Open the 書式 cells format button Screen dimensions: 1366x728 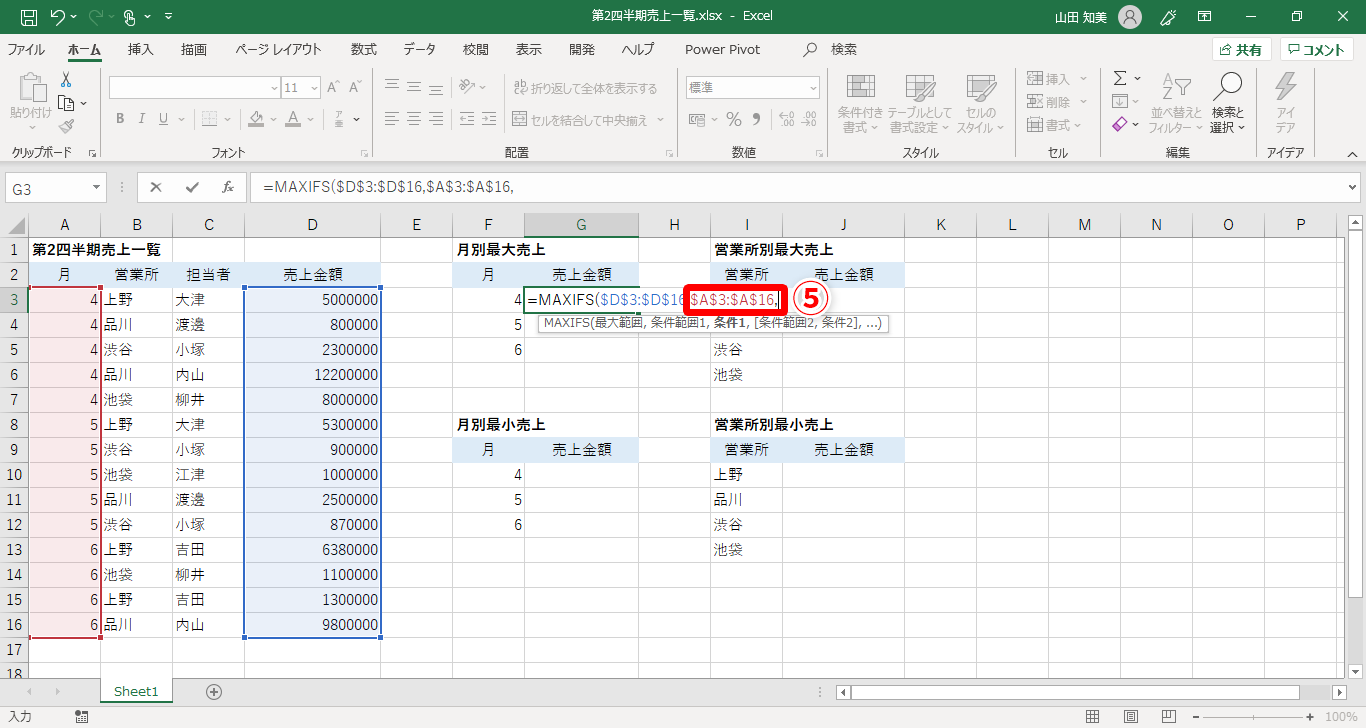tap(1055, 125)
